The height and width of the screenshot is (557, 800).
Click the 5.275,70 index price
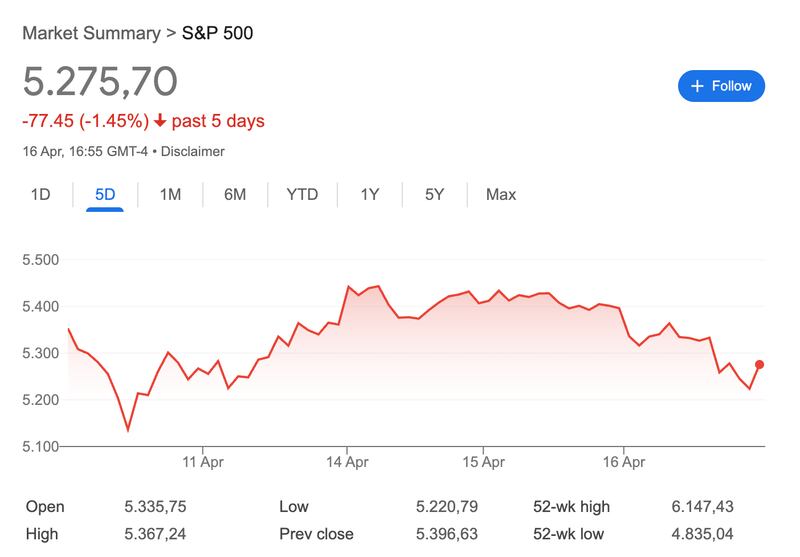pyautogui.click(x=100, y=81)
